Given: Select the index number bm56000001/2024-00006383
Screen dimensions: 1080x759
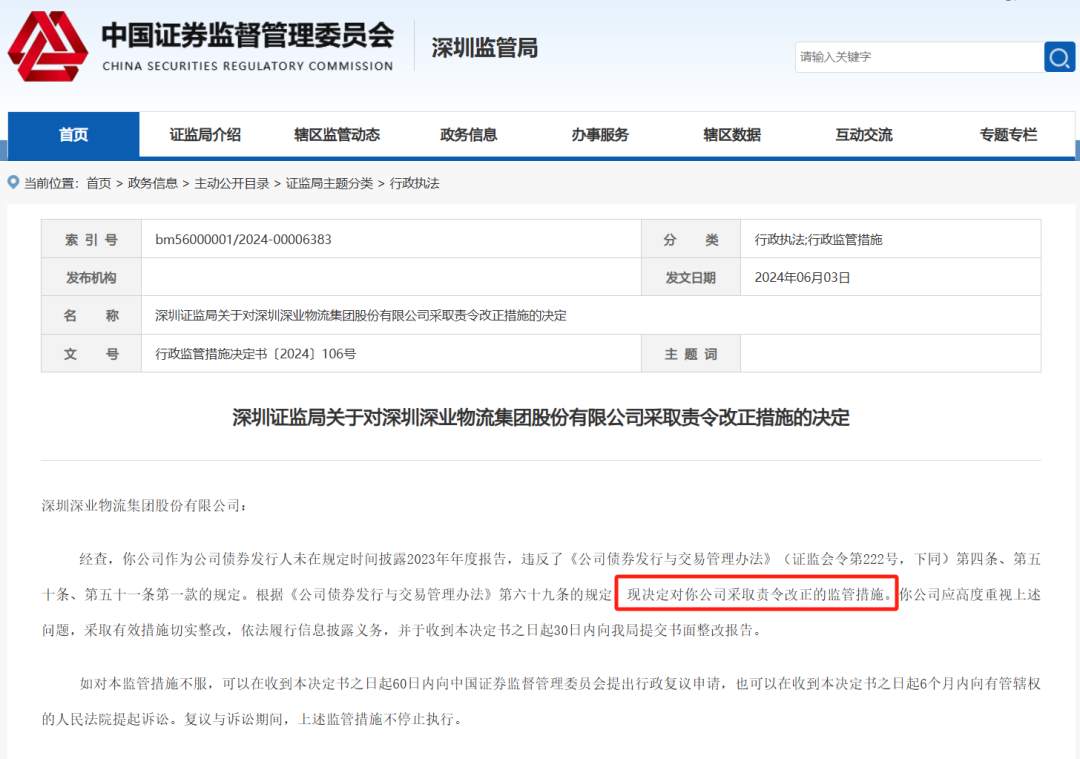Looking at the screenshot, I should coord(243,239).
